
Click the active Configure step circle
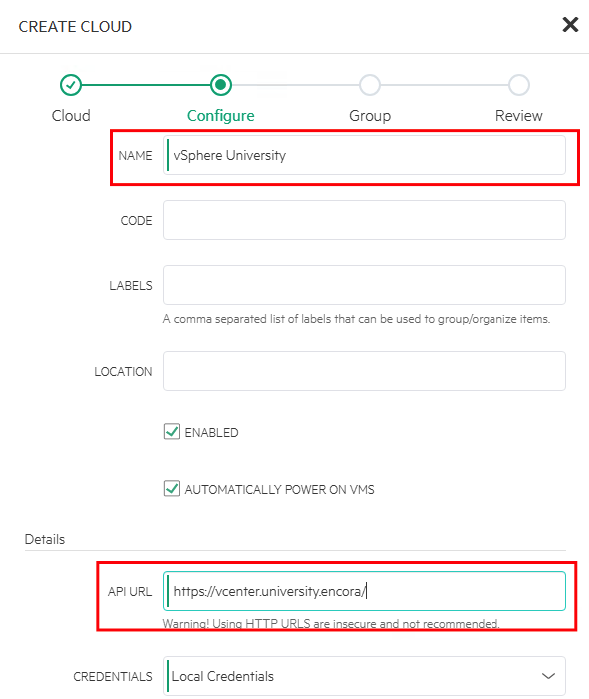(x=221, y=85)
